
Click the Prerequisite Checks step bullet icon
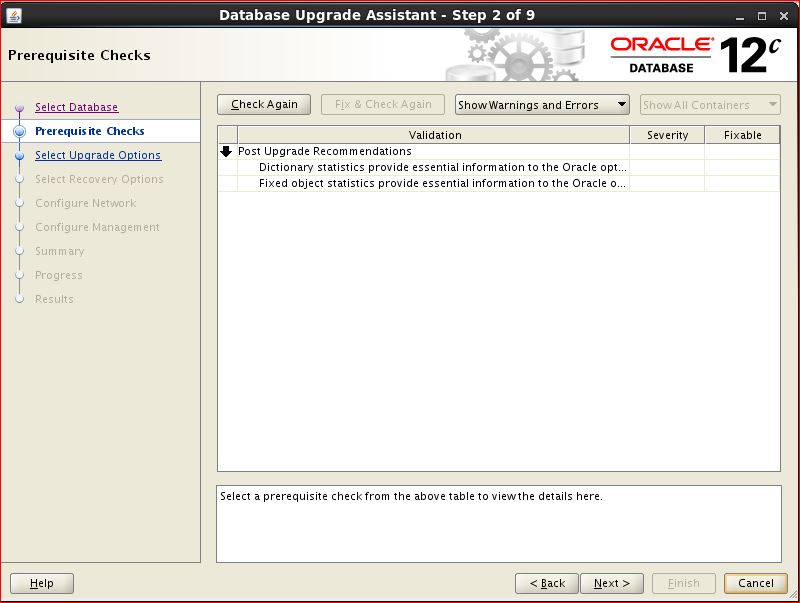tap(19, 131)
